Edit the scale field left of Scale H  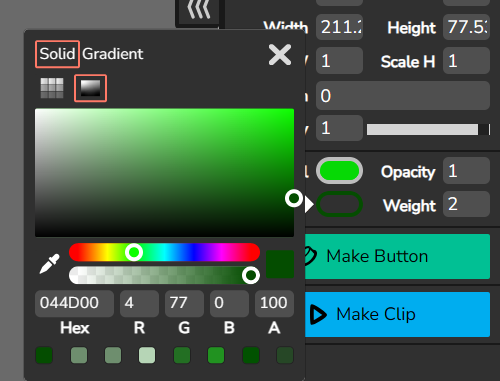(x=339, y=61)
